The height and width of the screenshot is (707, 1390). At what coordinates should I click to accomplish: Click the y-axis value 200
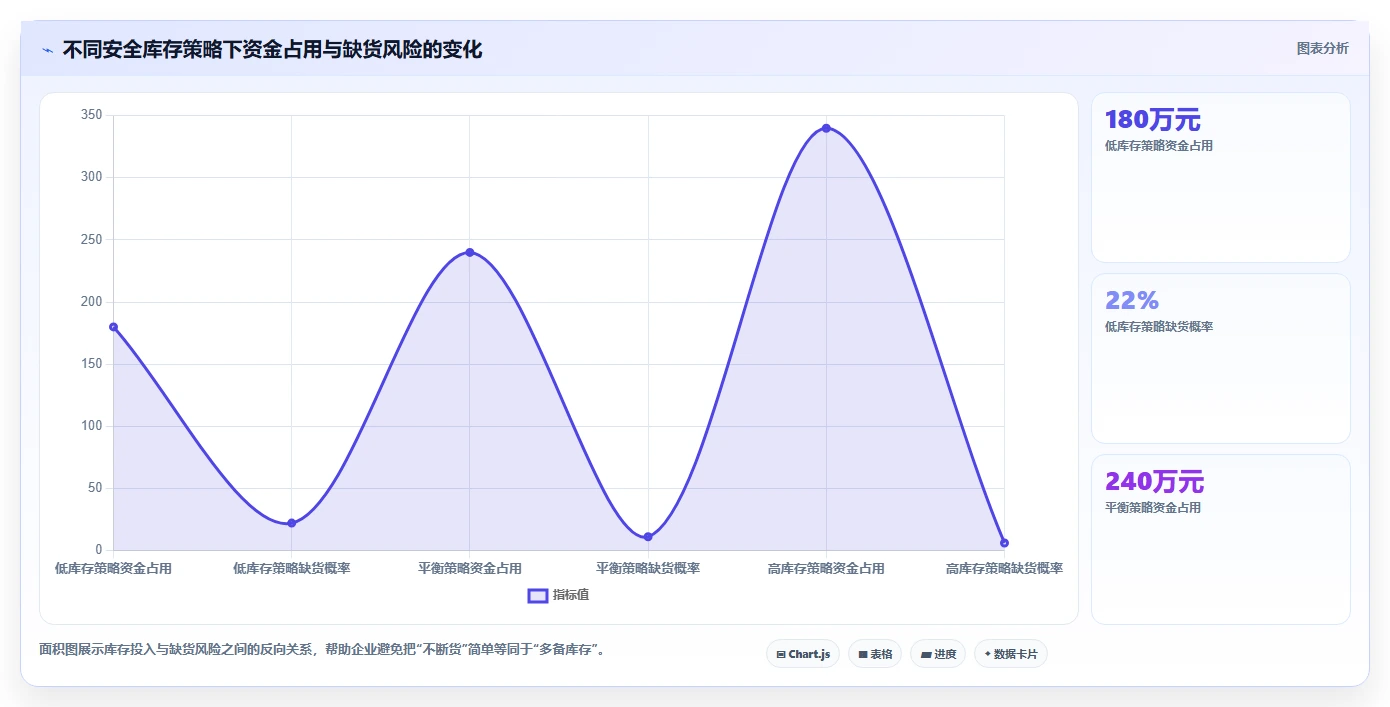tap(92, 302)
